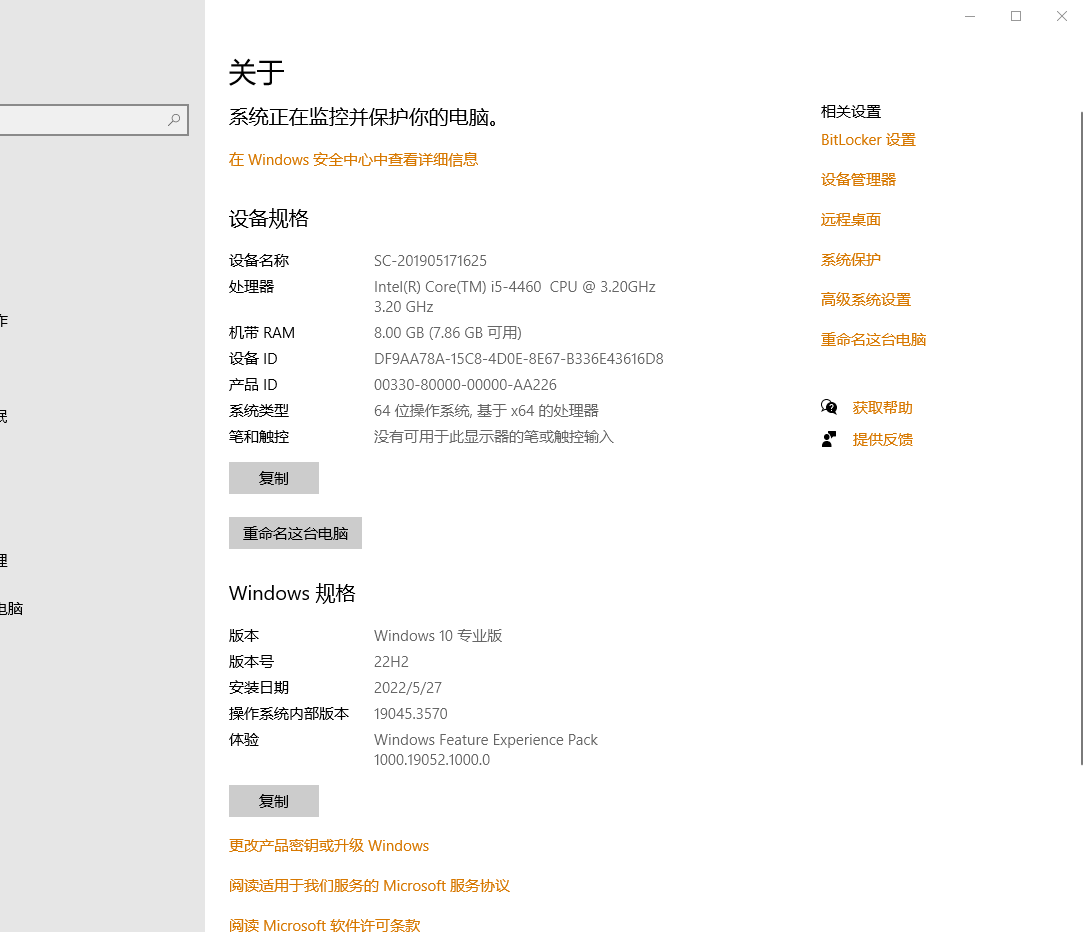The height and width of the screenshot is (932, 1085).
Task: Open 高级系统设置 link
Action: coord(866,300)
